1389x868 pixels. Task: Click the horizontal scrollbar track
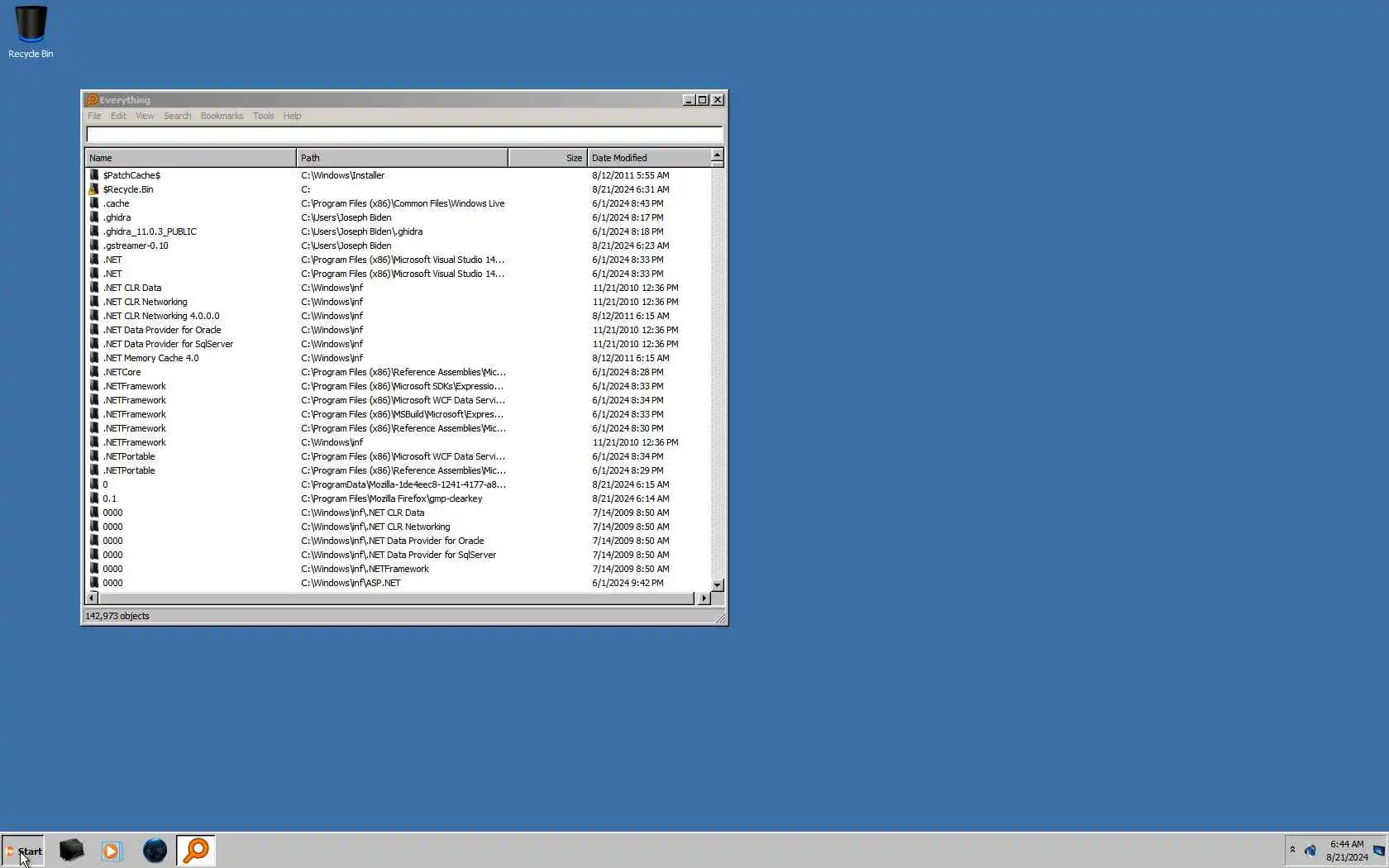click(397, 598)
